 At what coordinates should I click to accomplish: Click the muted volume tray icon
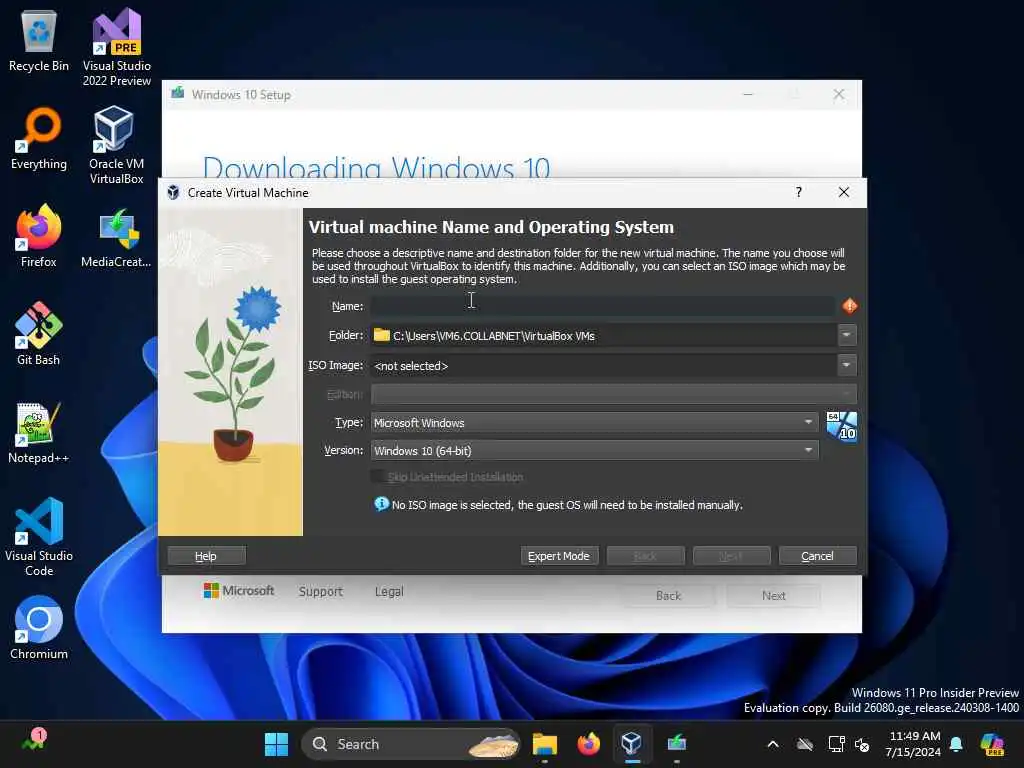862,744
